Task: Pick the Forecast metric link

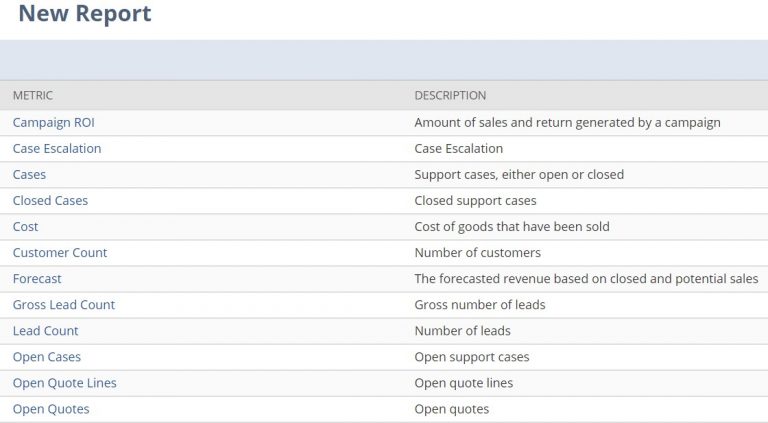Action: point(37,278)
